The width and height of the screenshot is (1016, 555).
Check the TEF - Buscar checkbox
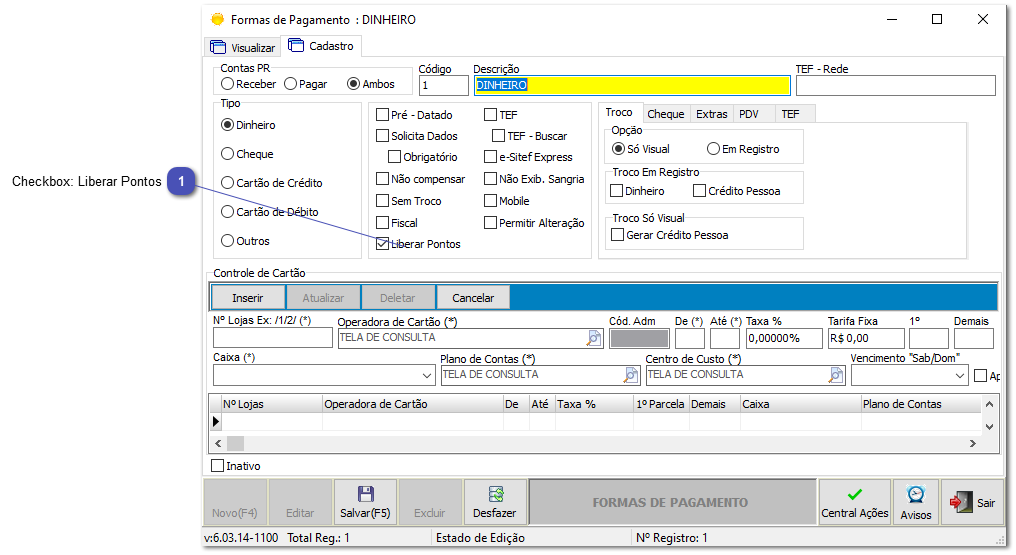tap(498, 135)
